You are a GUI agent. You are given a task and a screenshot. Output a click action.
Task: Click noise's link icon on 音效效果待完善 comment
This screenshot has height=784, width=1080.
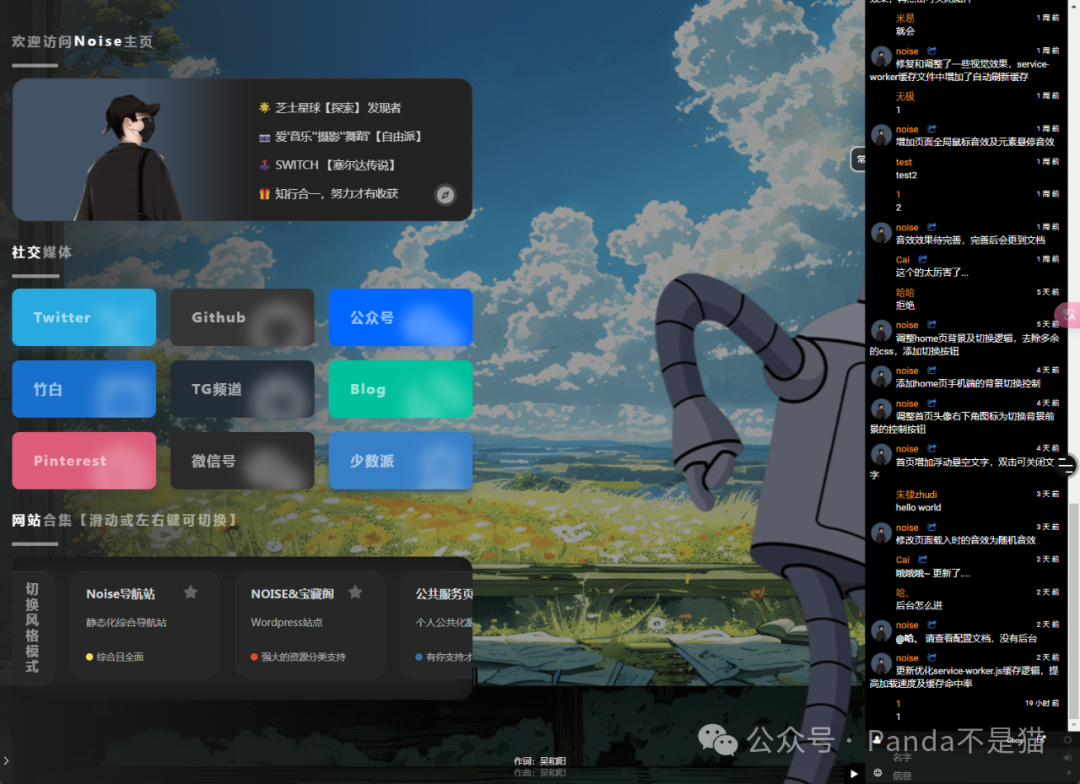932,227
